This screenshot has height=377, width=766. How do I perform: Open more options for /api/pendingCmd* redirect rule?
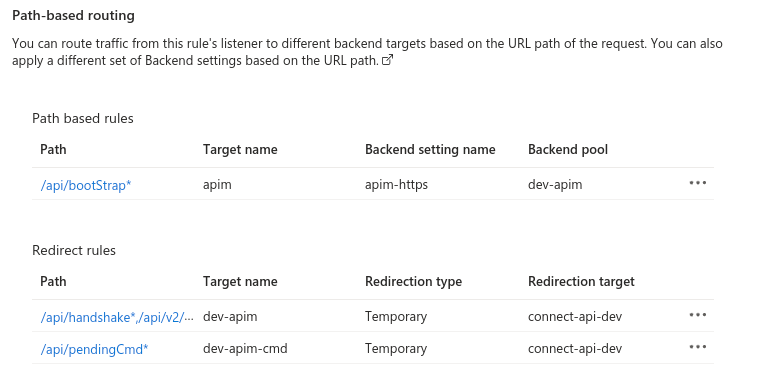698,347
